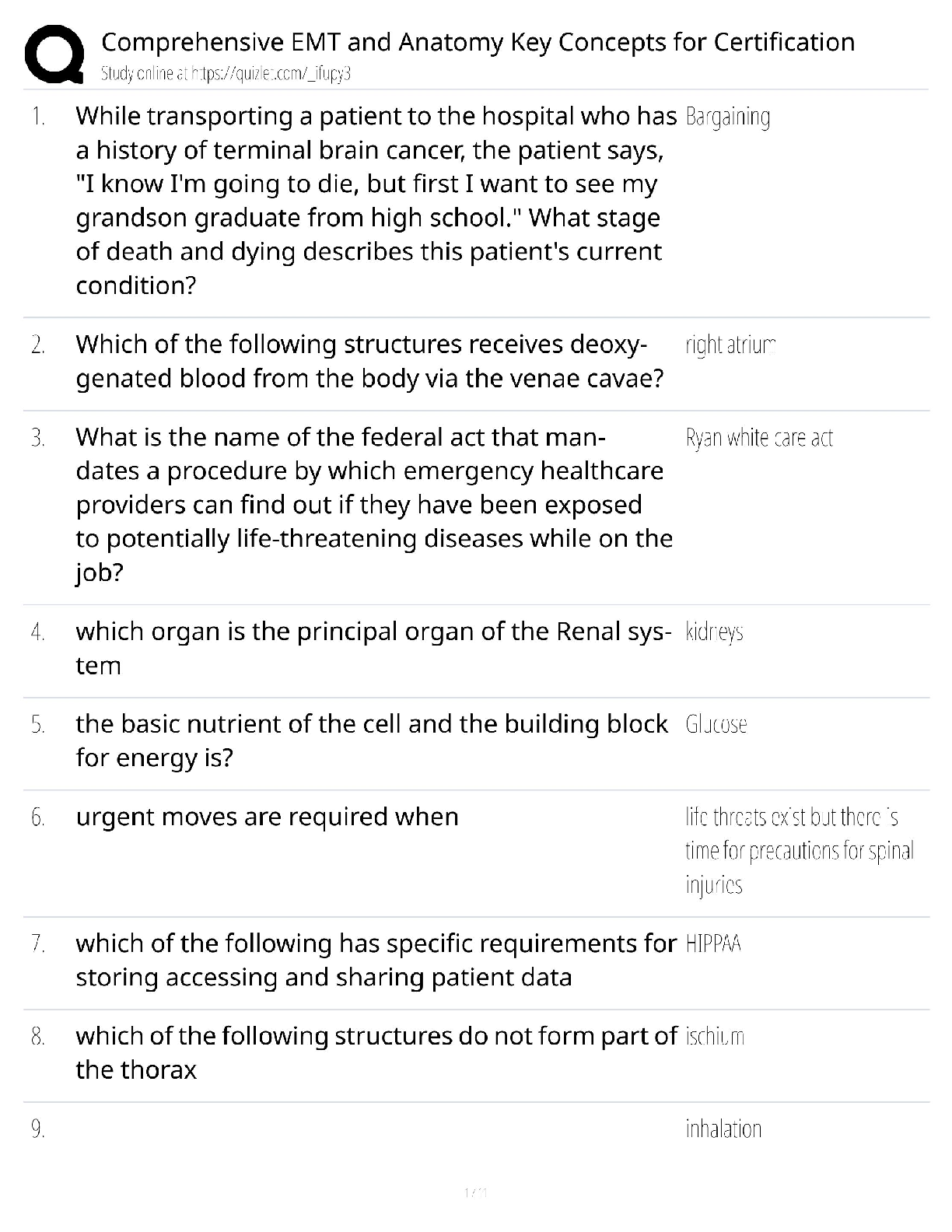Select the answer "Bargaining"

click(x=728, y=117)
